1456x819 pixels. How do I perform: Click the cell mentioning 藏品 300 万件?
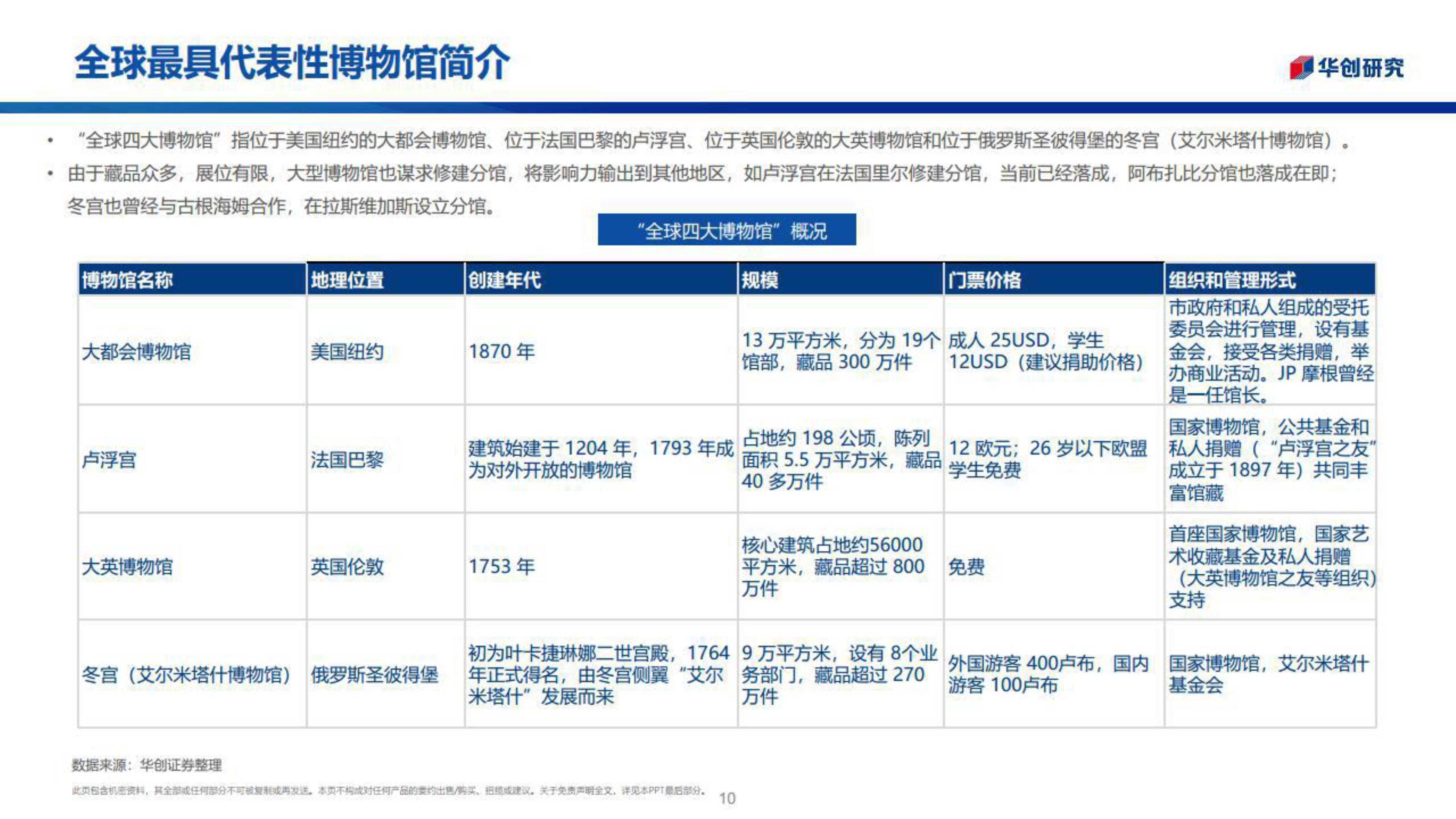click(841, 351)
